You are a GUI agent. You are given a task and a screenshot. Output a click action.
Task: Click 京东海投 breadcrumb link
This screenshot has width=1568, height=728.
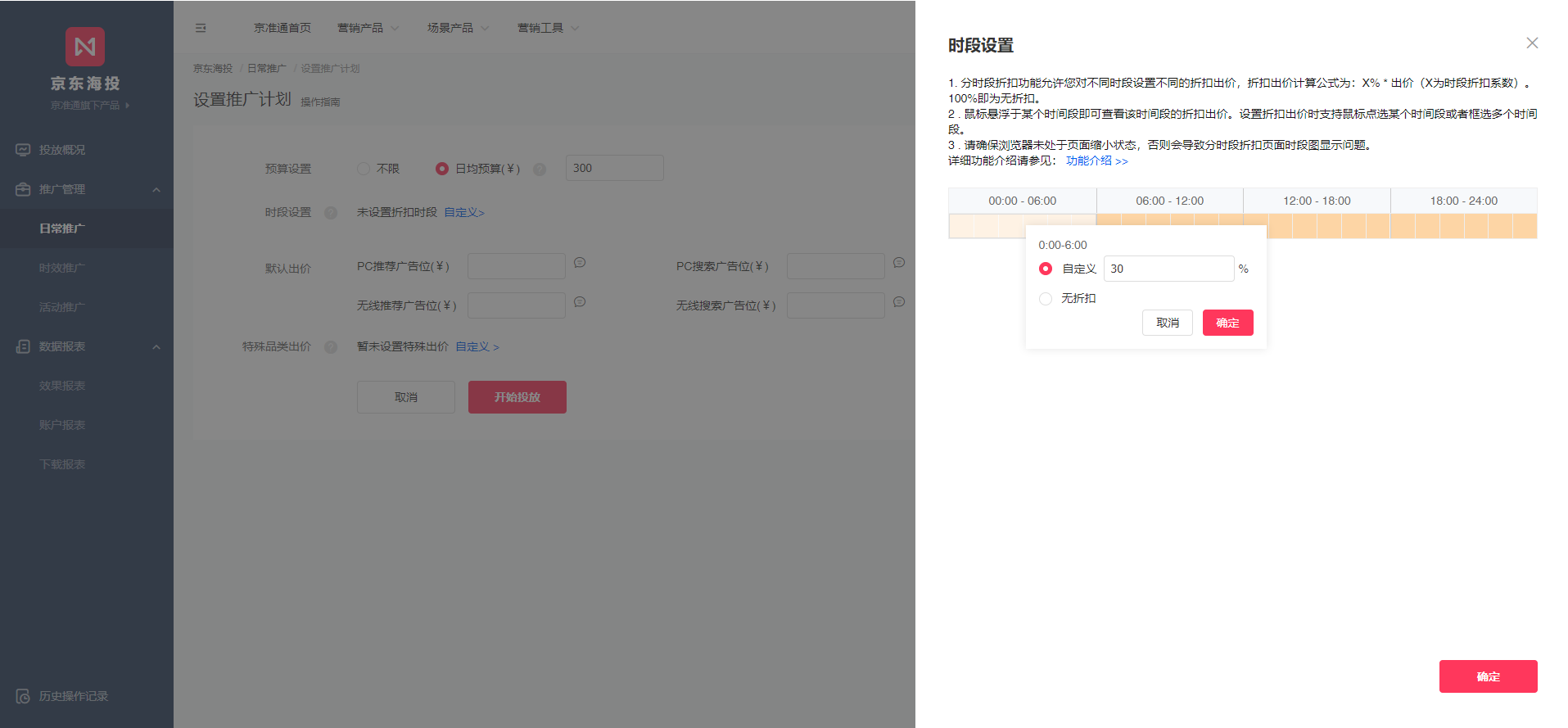point(213,69)
